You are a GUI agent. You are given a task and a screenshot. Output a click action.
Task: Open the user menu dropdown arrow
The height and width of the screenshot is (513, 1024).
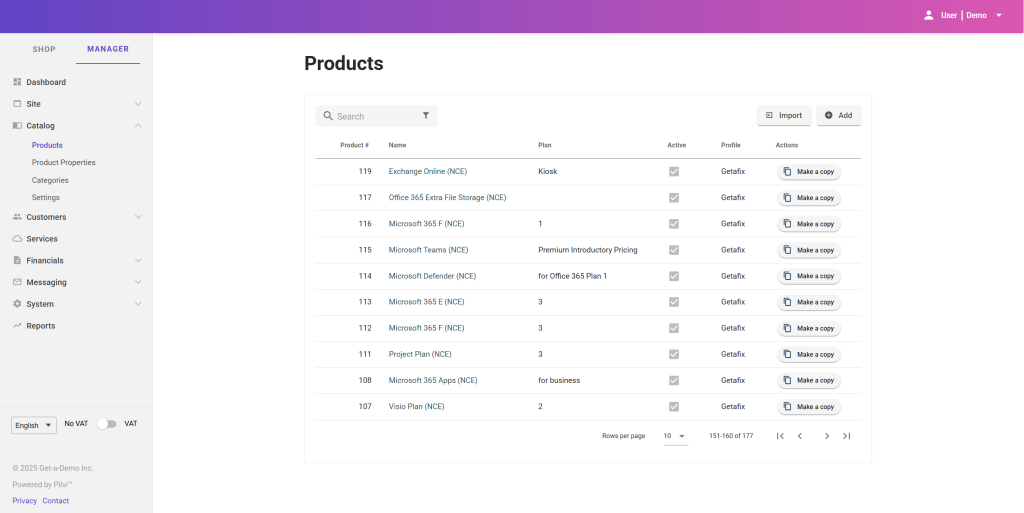pyautogui.click(x=999, y=15)
